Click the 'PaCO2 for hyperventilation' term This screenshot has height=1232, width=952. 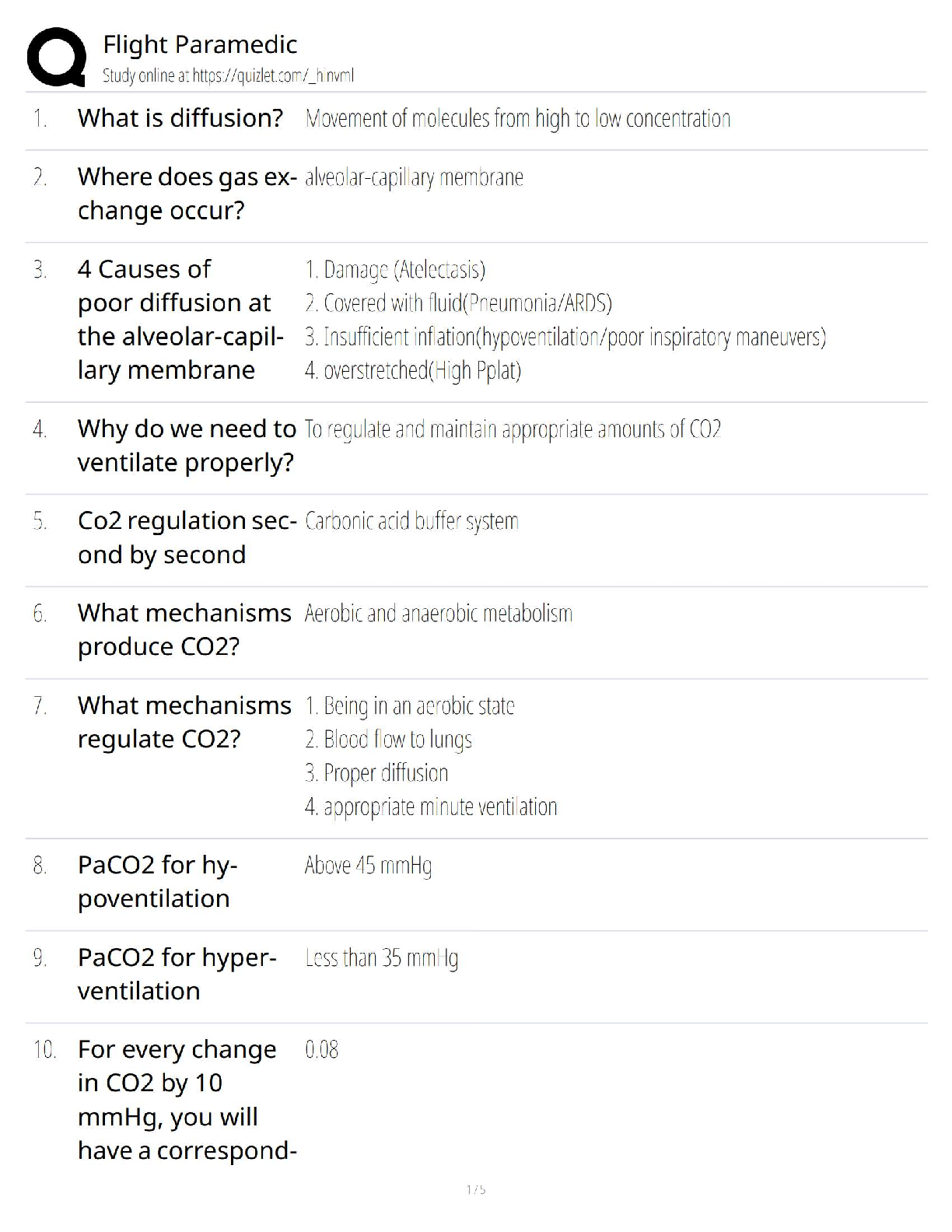(x=177, y=974)
